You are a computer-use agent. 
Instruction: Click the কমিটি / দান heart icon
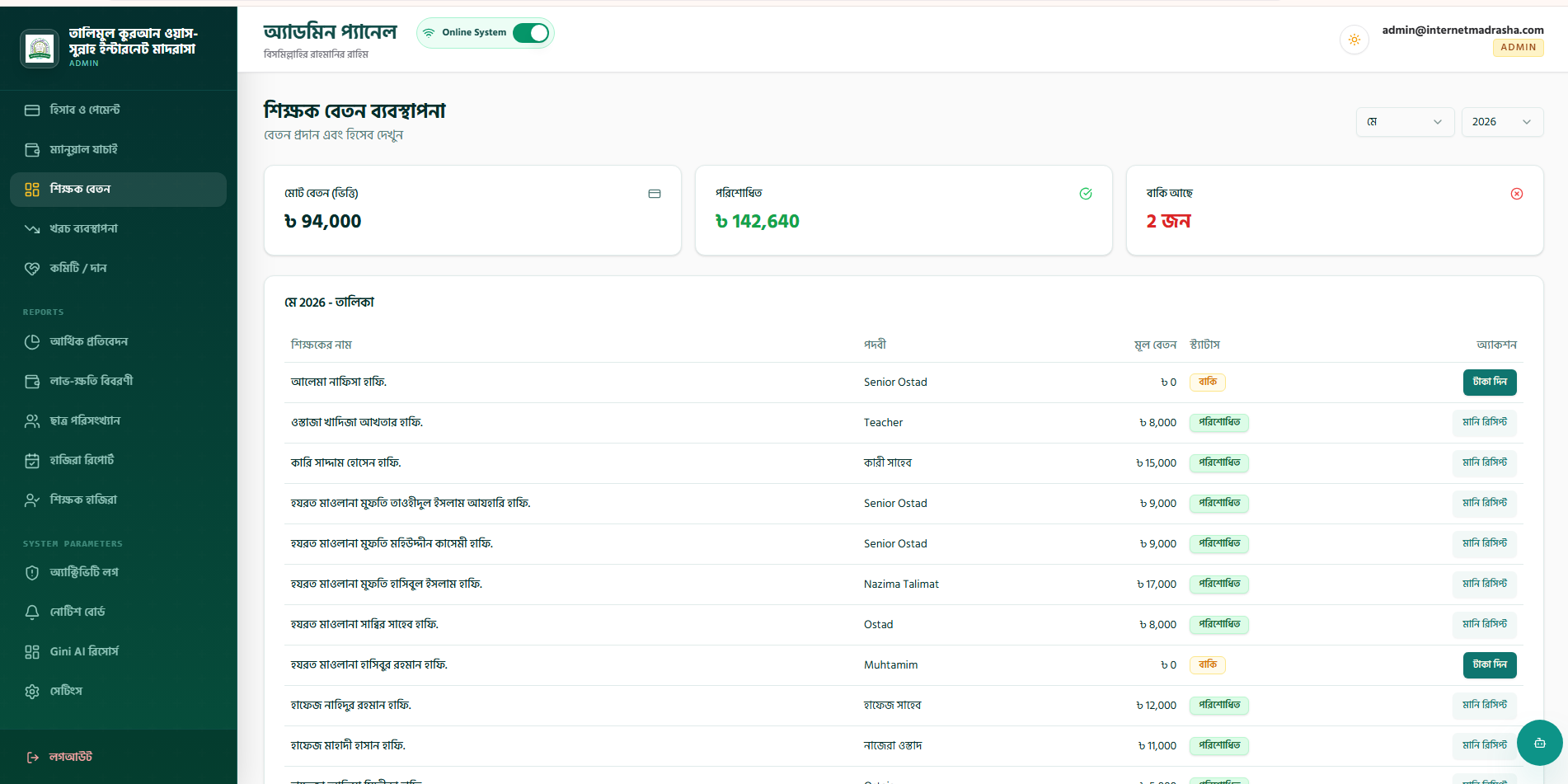[32, 268]
